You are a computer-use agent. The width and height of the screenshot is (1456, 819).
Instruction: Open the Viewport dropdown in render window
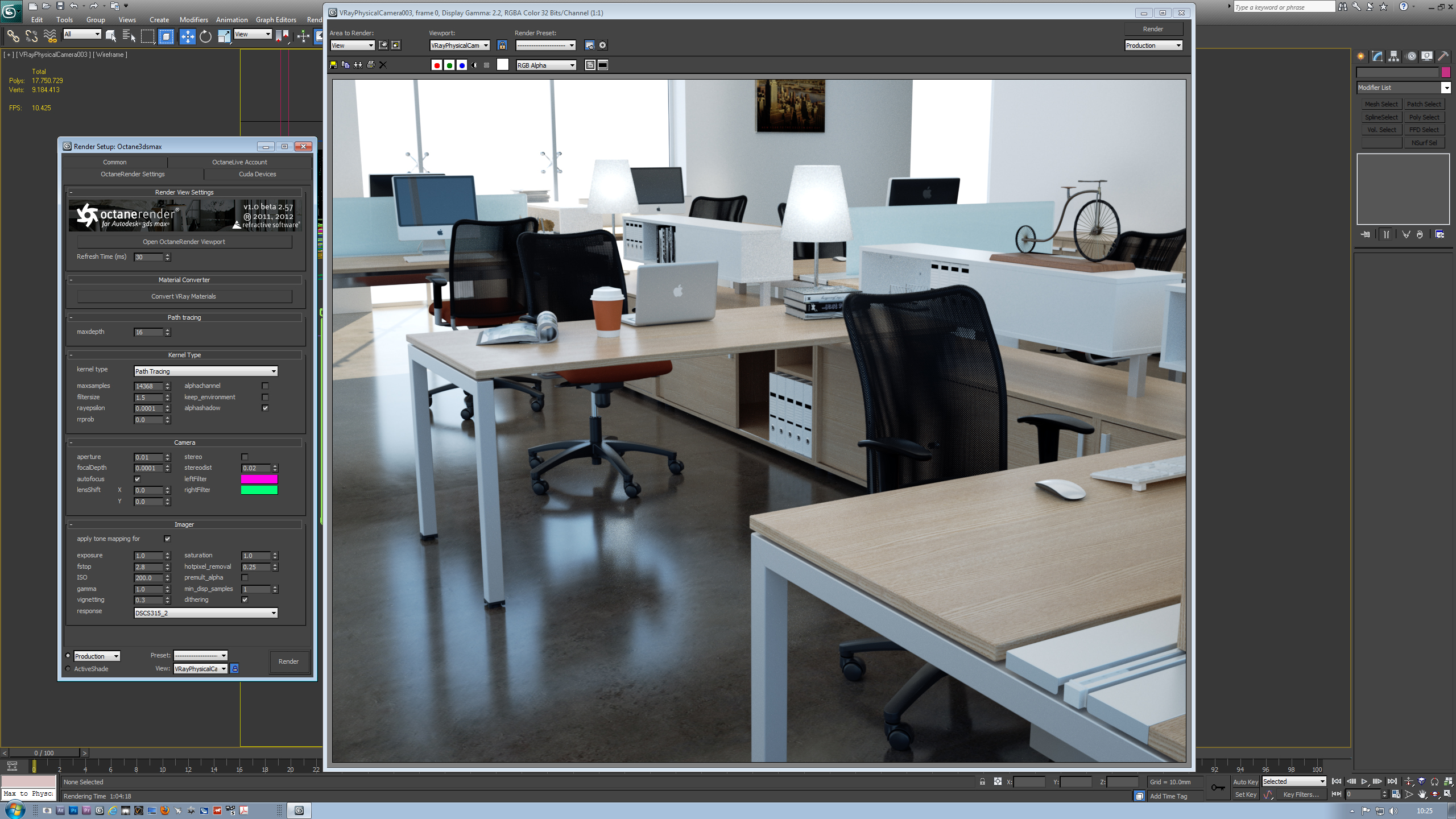click(460, 45)
